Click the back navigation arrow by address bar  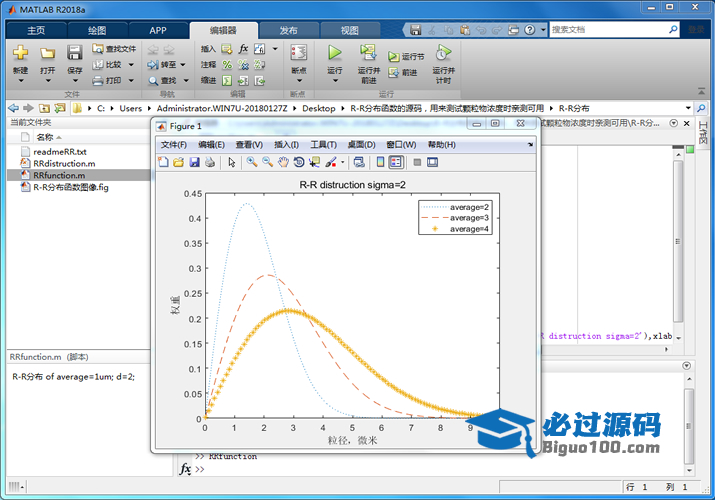coord(14,108)
